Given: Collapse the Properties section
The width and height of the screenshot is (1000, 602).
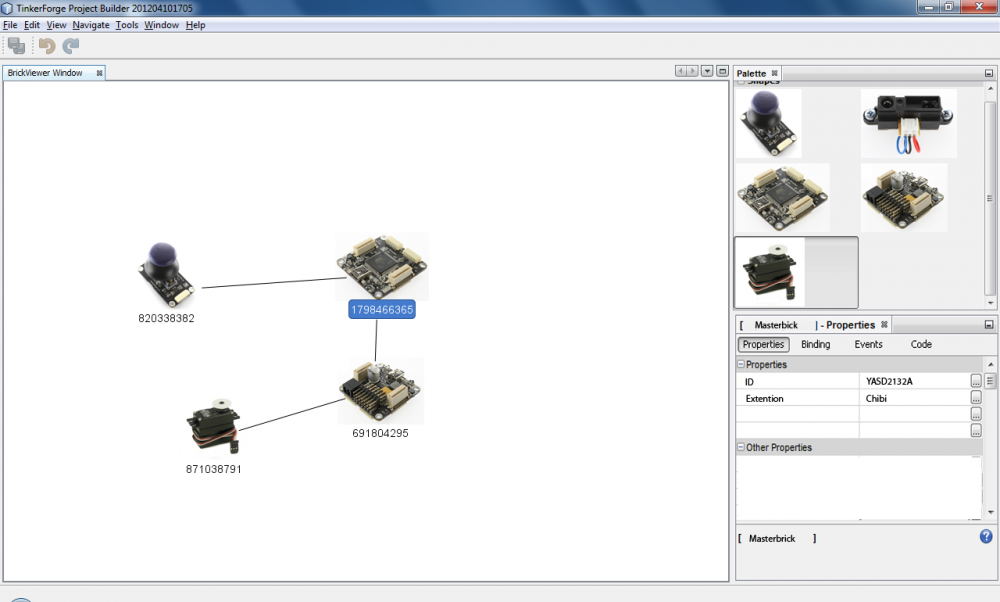Looking at the screenshot, I should coord(740,364).
